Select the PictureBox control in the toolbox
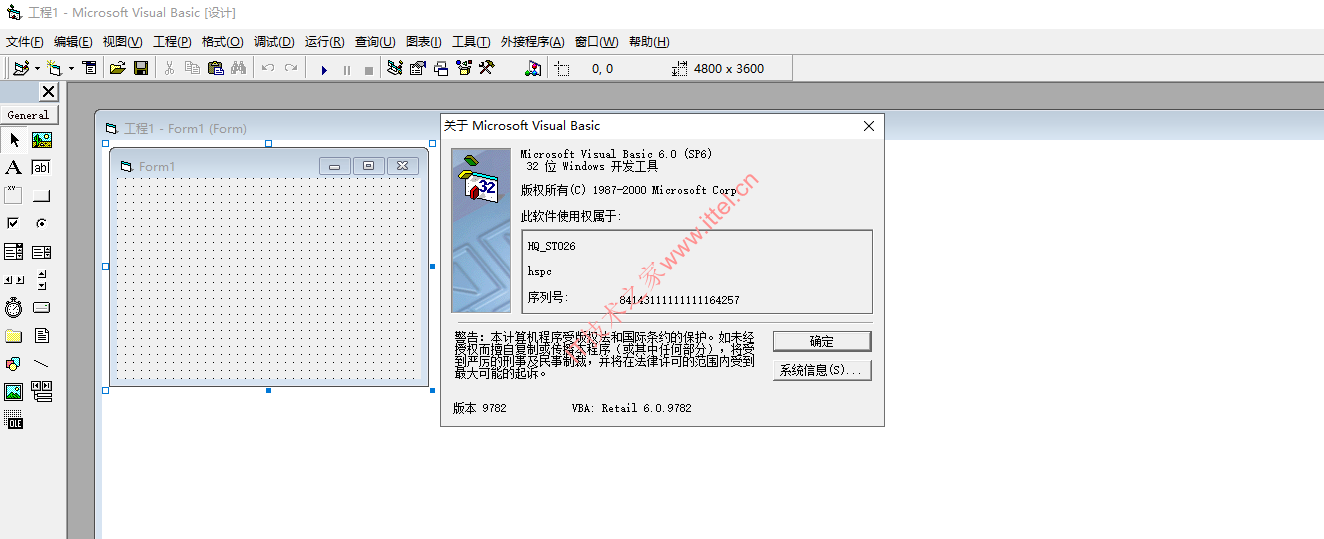The height and width of the screenshot is (539, 1324). click(x=42, y=140)
